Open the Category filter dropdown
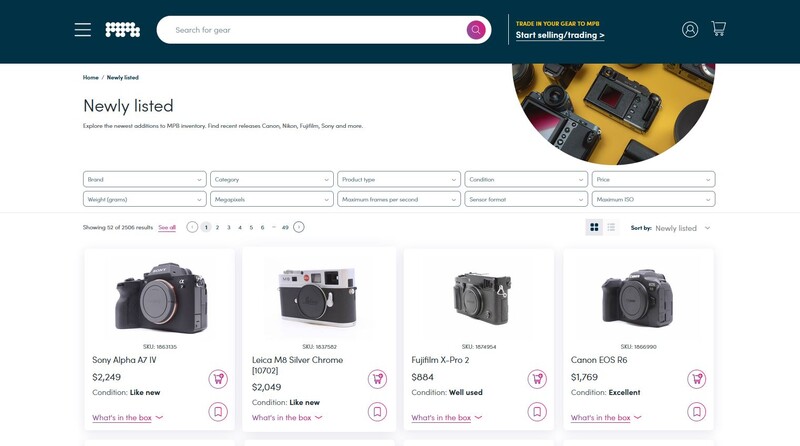Screen dimensions: 800x446 coord(272,179)
